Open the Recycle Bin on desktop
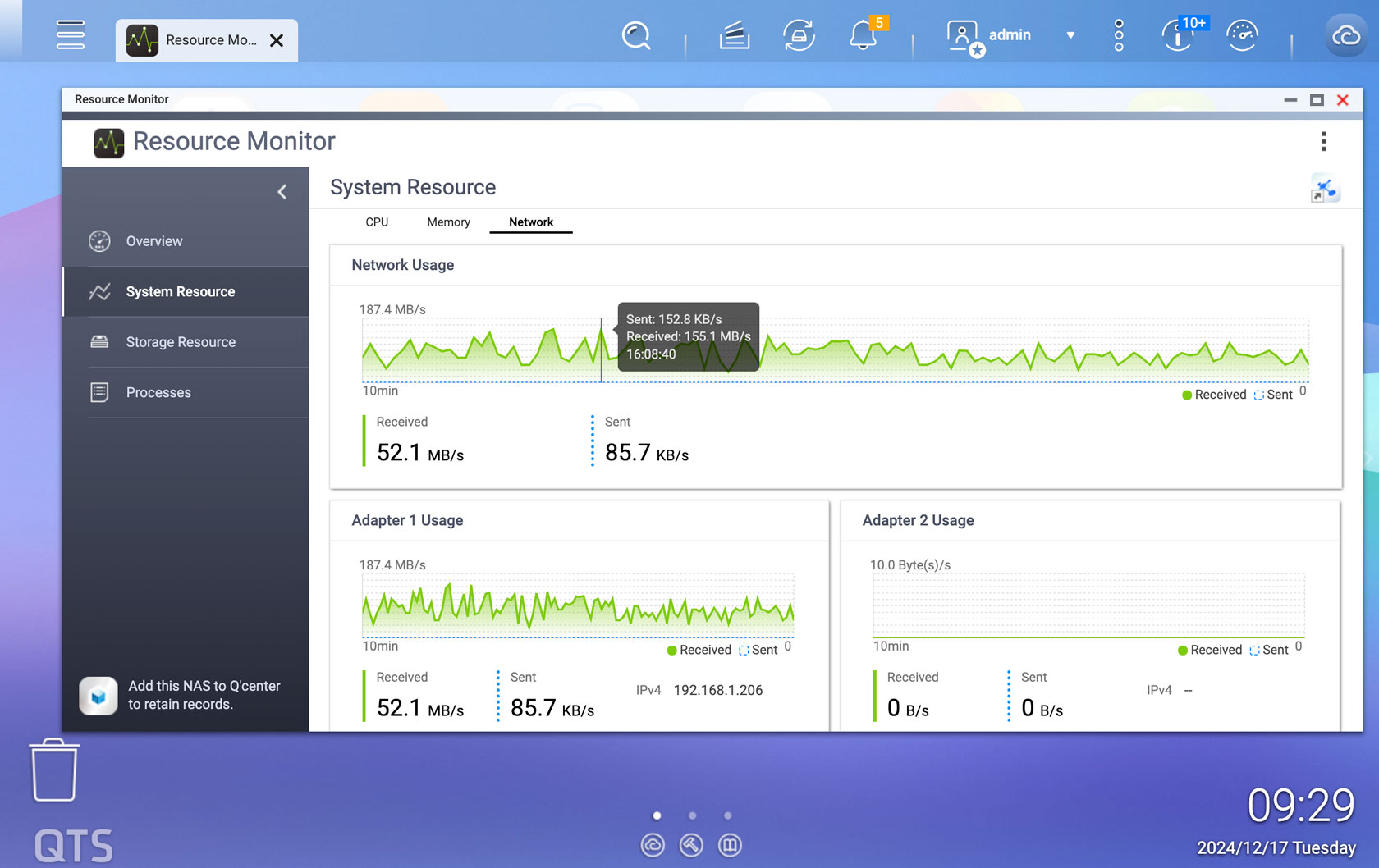Viewport: 1379px width, 868px height. (x=54, y=770)
